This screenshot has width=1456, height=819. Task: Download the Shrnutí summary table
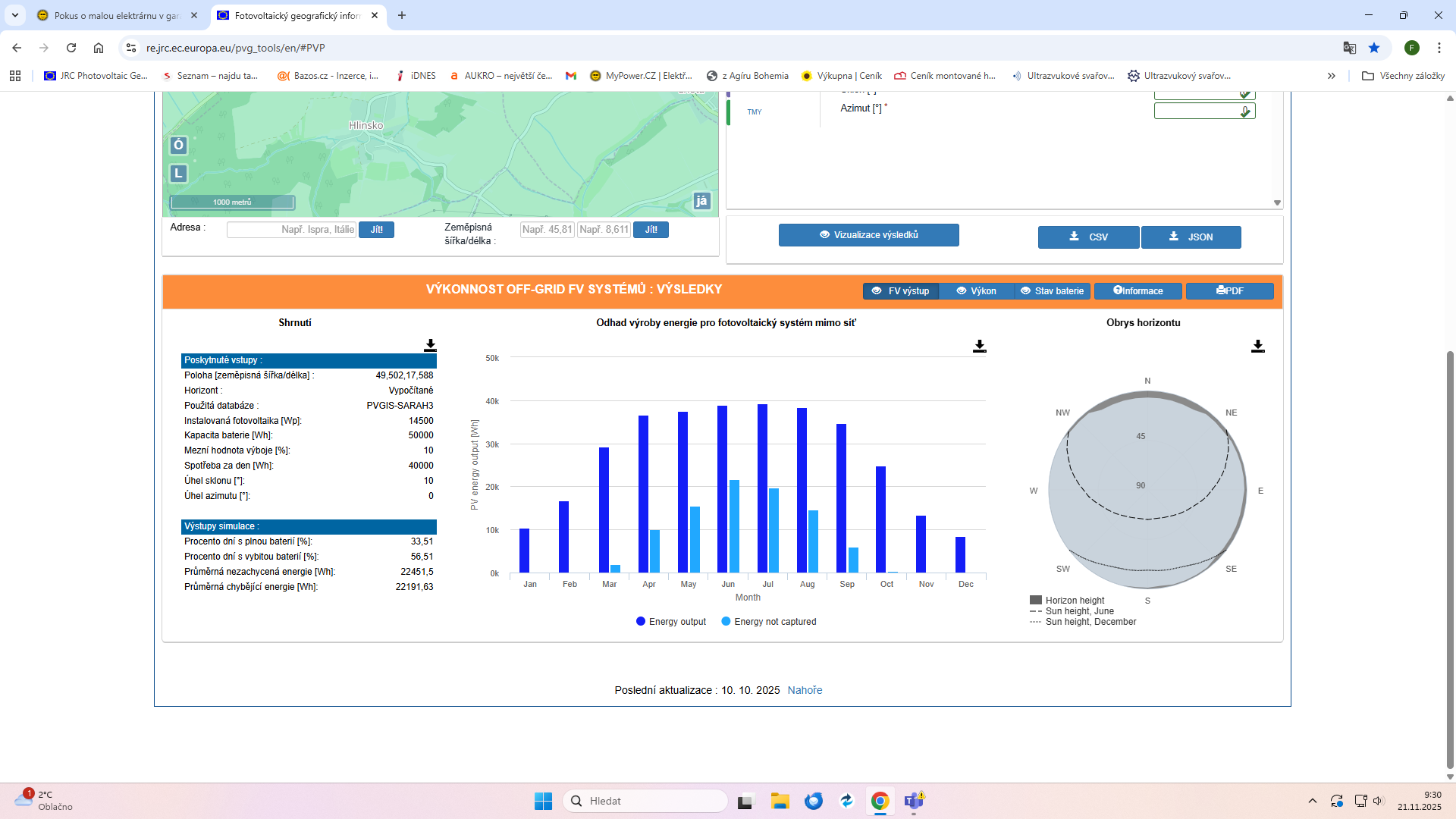click(x=430, y=346)
